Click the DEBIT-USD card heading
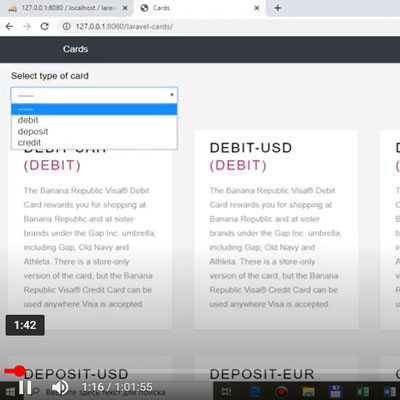 point(251,148)
